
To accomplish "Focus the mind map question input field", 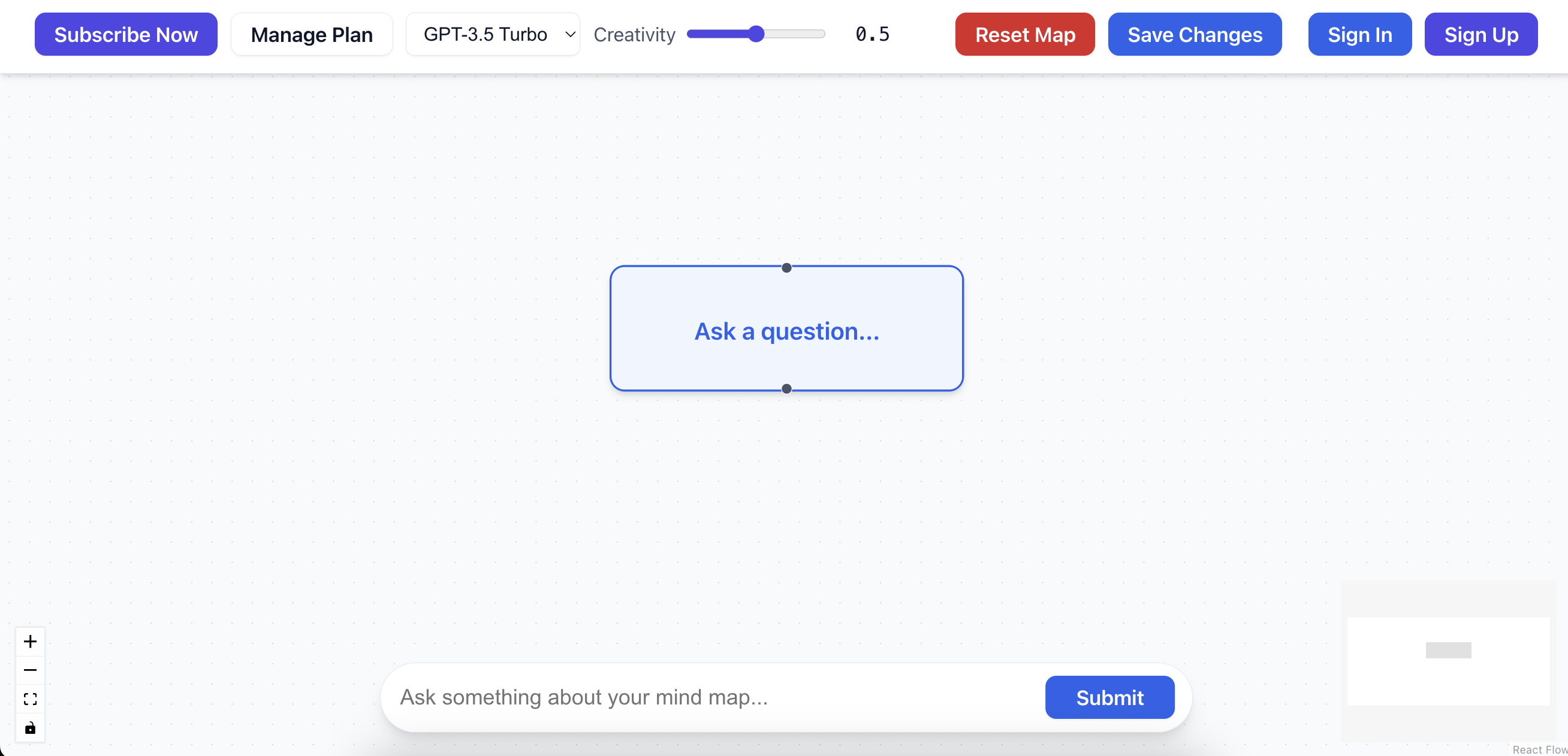I will coord(718,697).
